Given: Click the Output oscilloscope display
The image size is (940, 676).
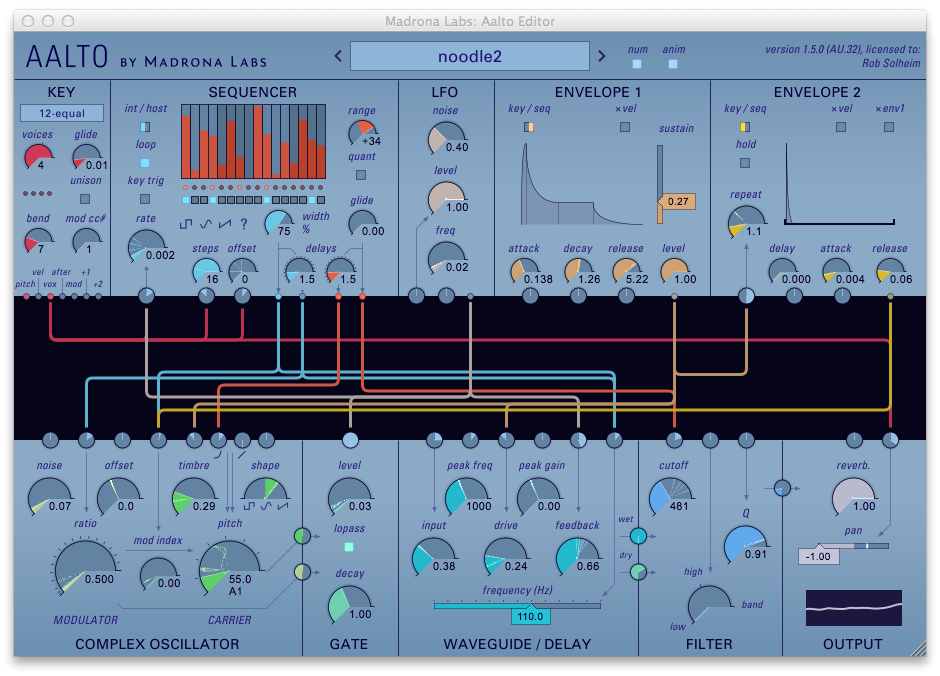Looking at the screenshot, I should point(854,608).
